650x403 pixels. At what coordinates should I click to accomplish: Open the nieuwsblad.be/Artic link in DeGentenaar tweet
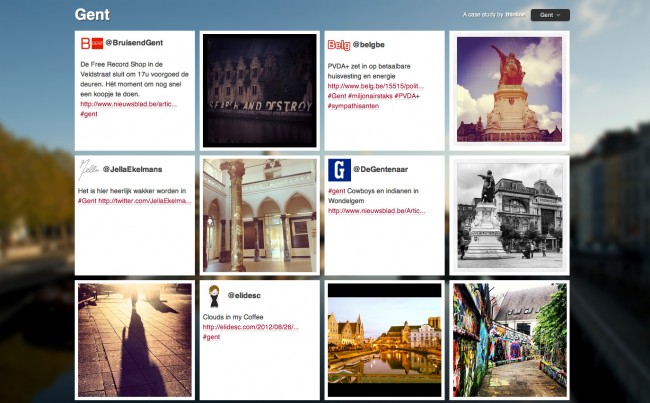point(376,211)
